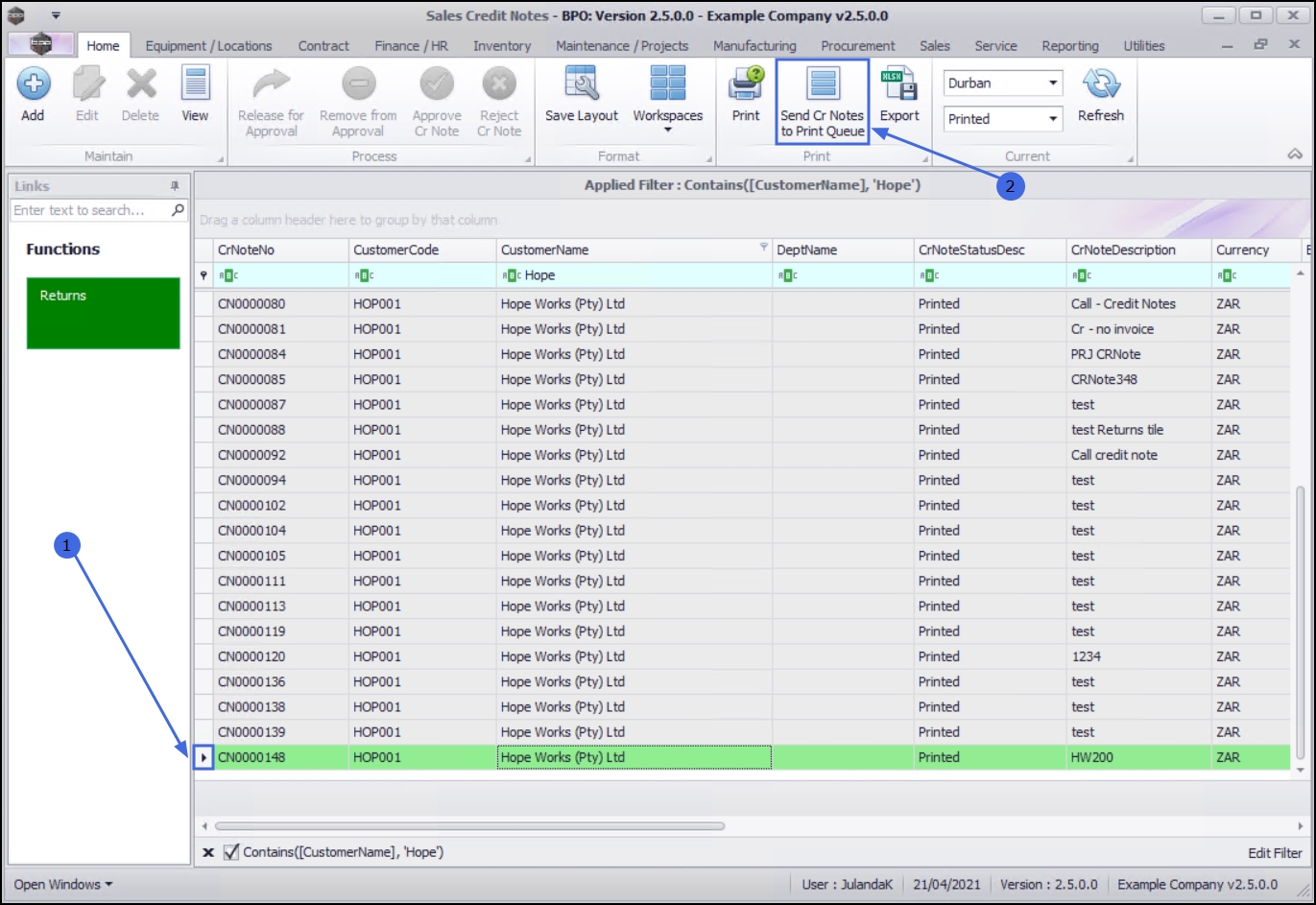Open the Durban site dropdown
Image resolution: width=1316 pixels, height=905 pixels.
tap(1053, 83)
